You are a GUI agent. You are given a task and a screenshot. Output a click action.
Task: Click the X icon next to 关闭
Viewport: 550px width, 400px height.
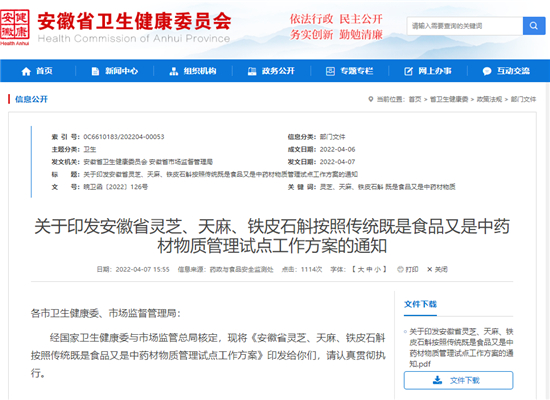pyautogui.click(x=429, y=269)
